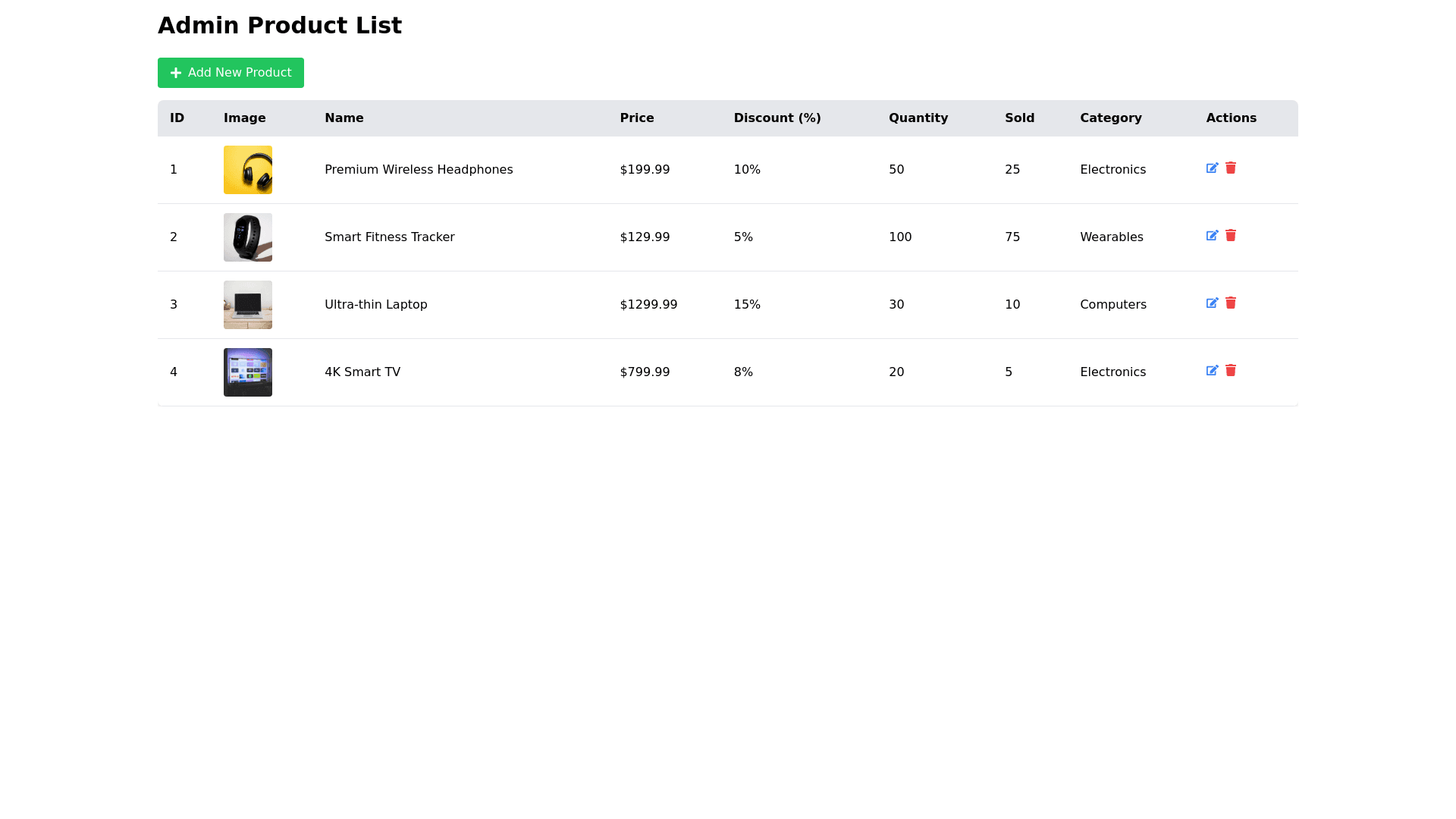The height and width of the screenshot is (819, 1456).
Task: Click the Discount (%) column header
Action: (x=777, y=118)
